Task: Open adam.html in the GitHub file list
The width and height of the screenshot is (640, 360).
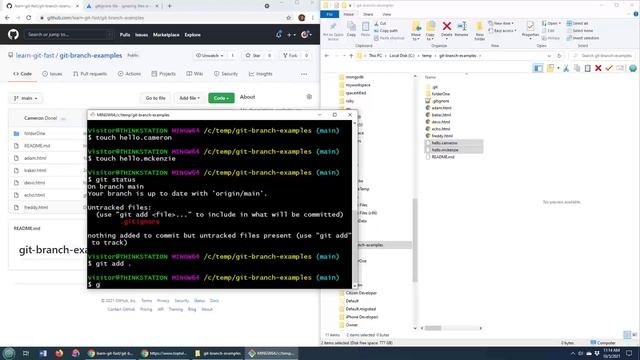Action: (x=35, y=158)
